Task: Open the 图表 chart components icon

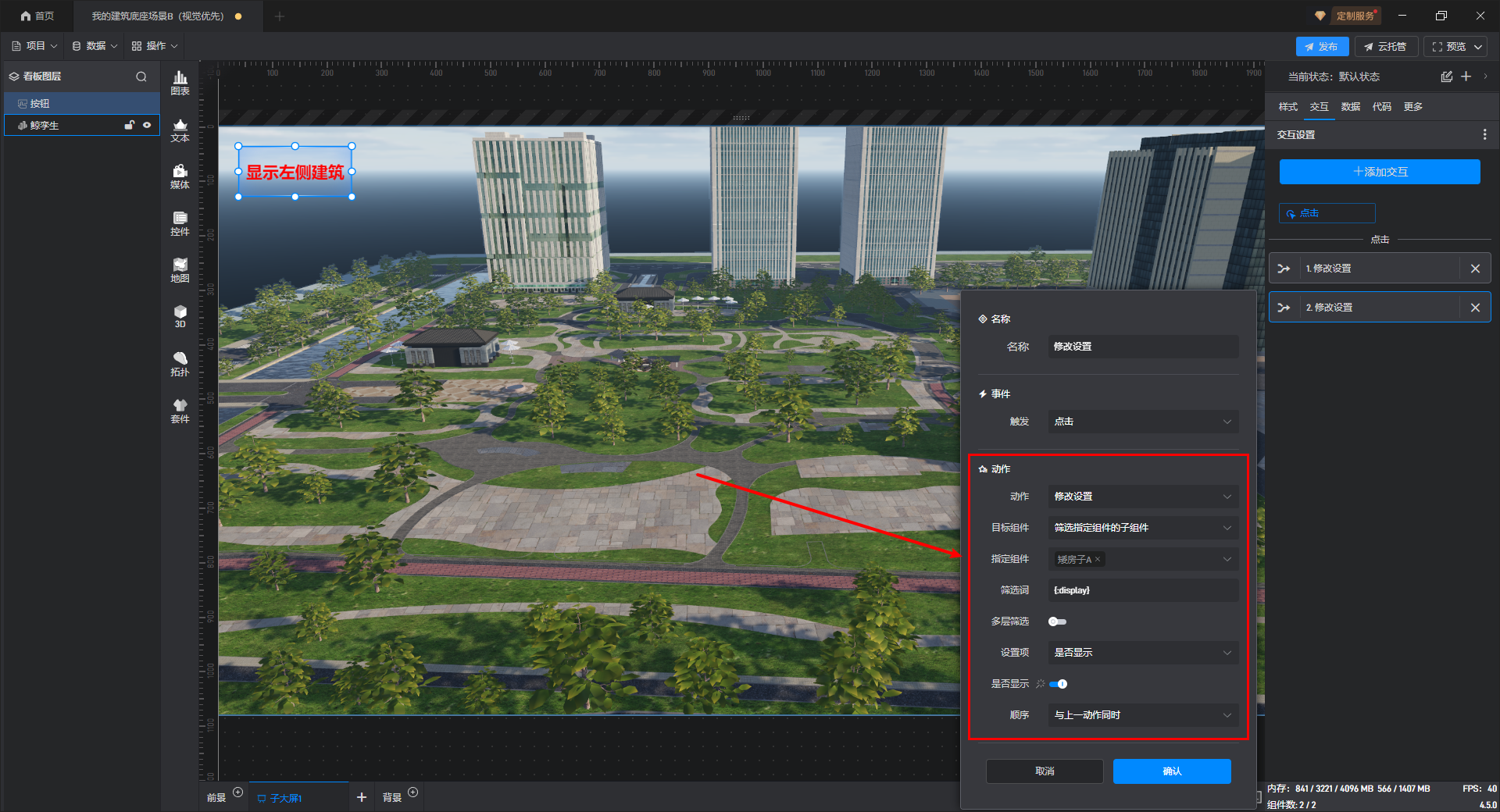Action: pyautogui.click(x=180, y=82)
